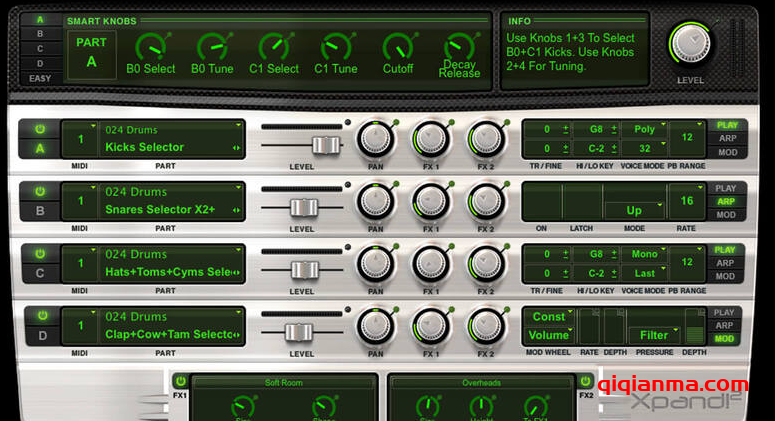Toggle power for Part D
Viewport: 775px width, 421px height.
pyautogui.click(x=43, y=315)
